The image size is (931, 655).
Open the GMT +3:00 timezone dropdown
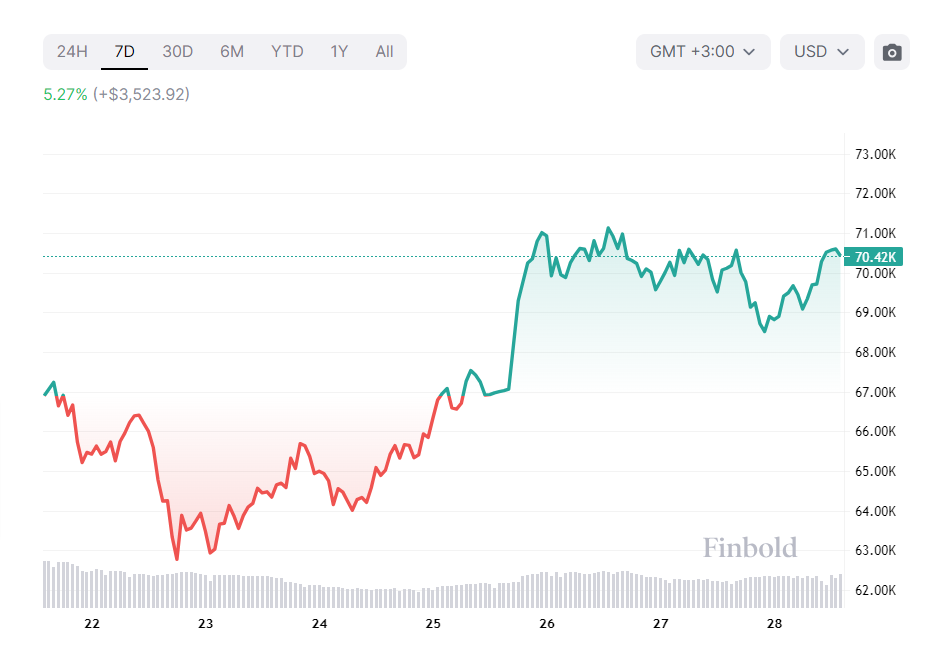tap(703, 52)
